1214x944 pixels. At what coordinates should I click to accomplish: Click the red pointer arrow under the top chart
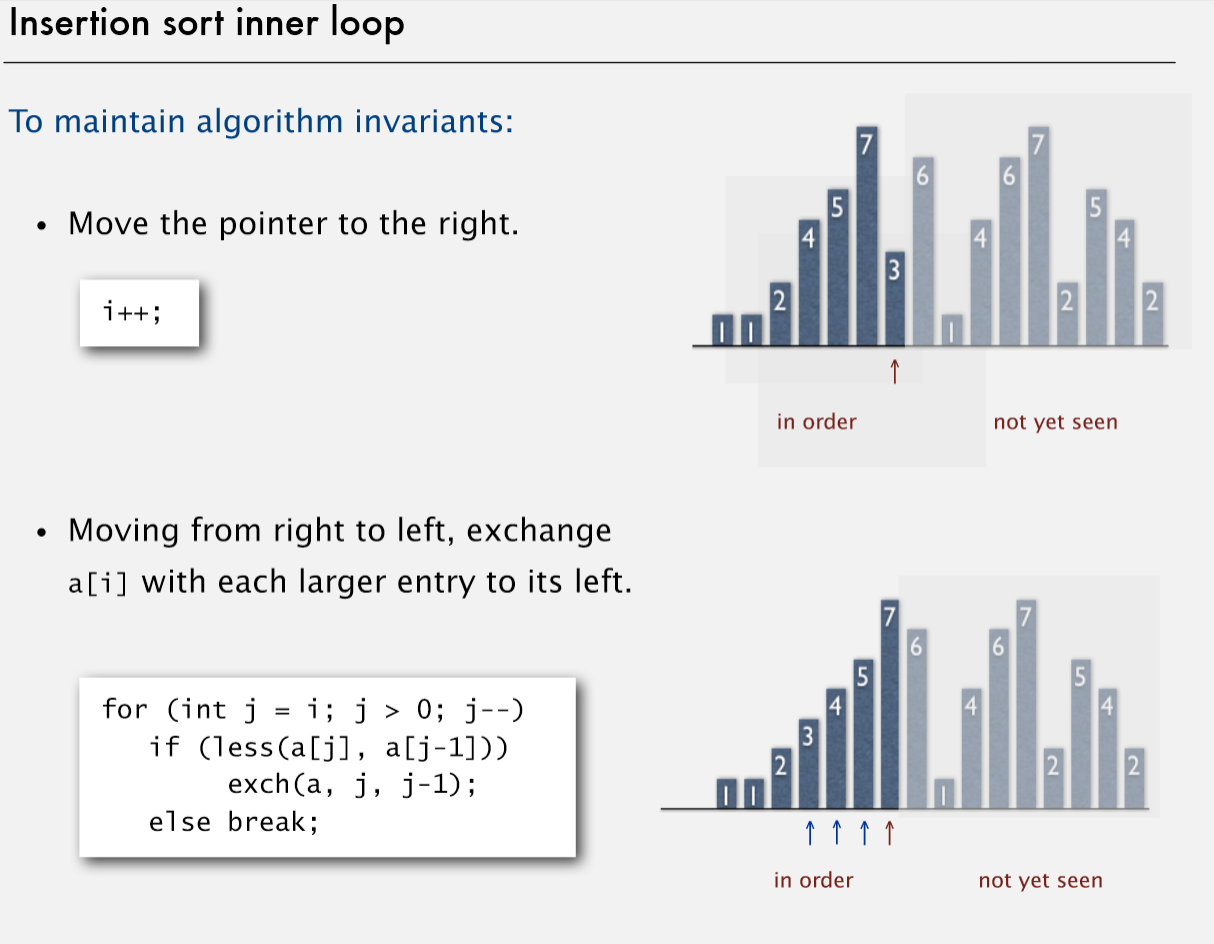click(x=895, y=371)
